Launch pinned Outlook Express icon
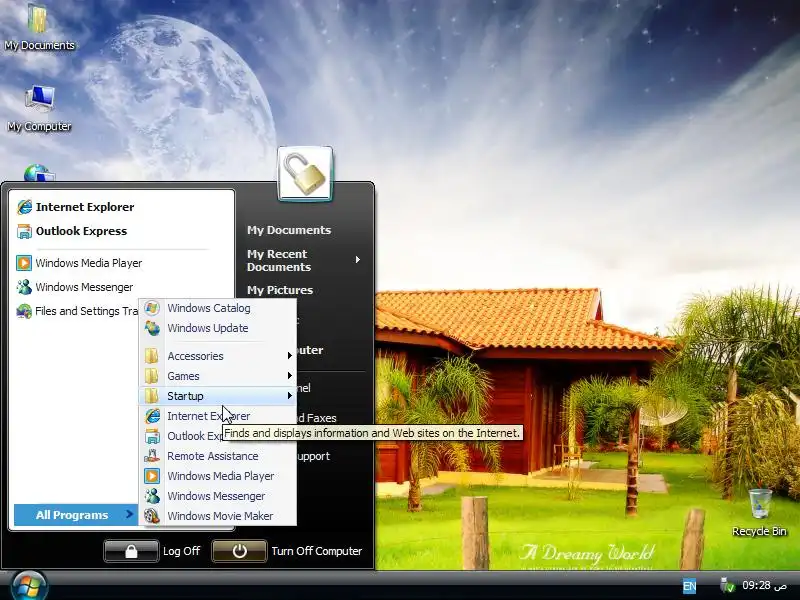This screenshot has height=600, width=800. click(24, 231)
